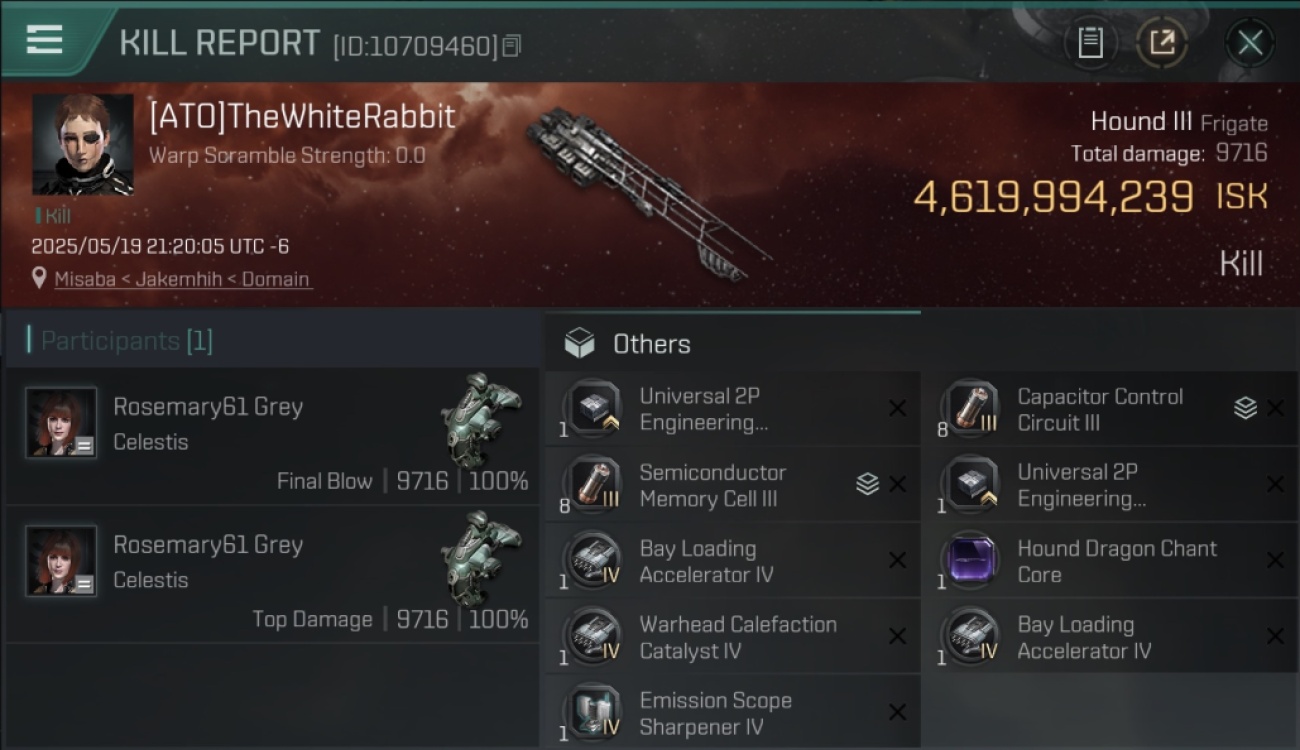Close the kill report window
This screenshot has height=750, width=1300.
click(1250, 43)
